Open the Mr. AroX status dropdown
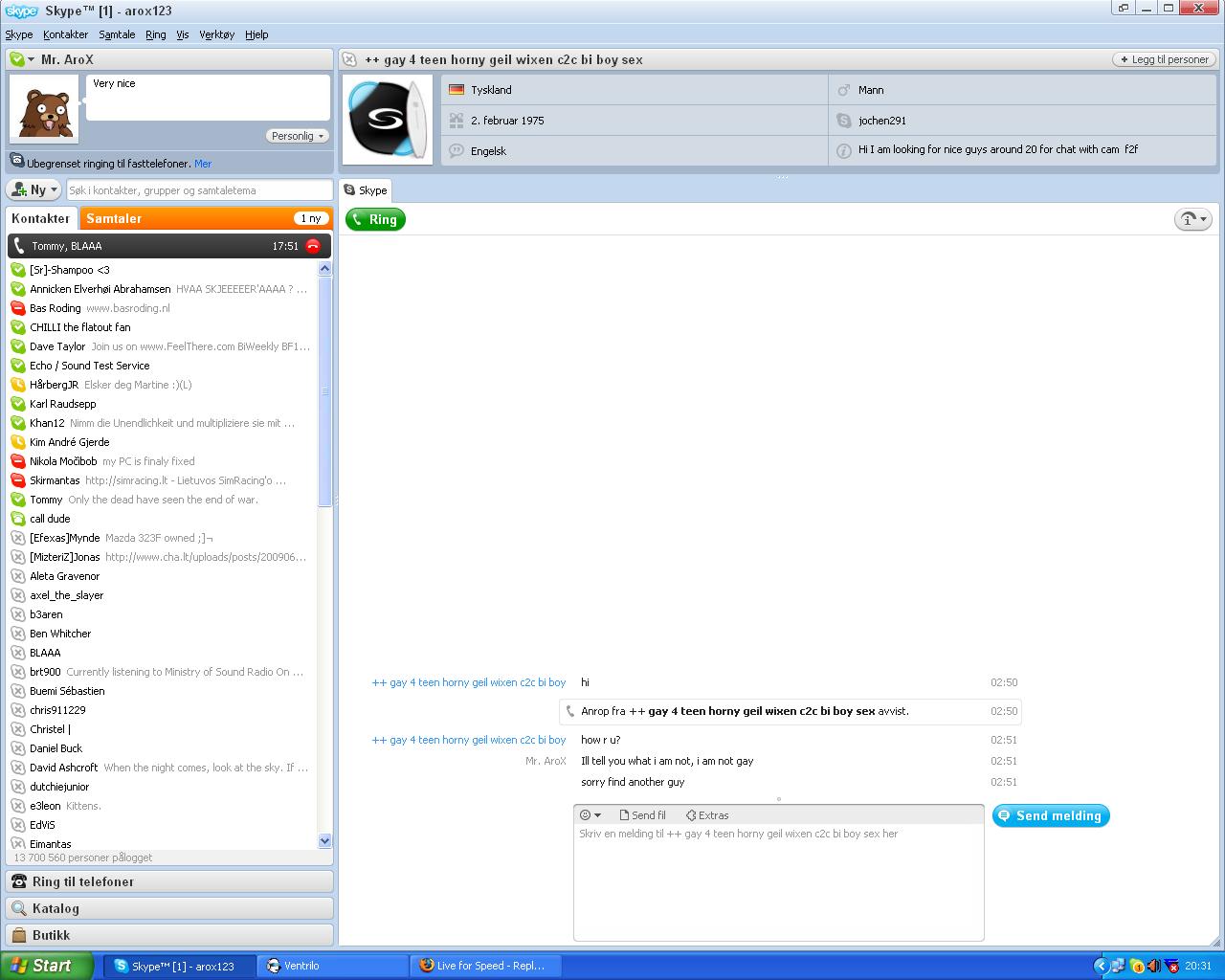The image size is (1225, 980). (x=31, y=59)
